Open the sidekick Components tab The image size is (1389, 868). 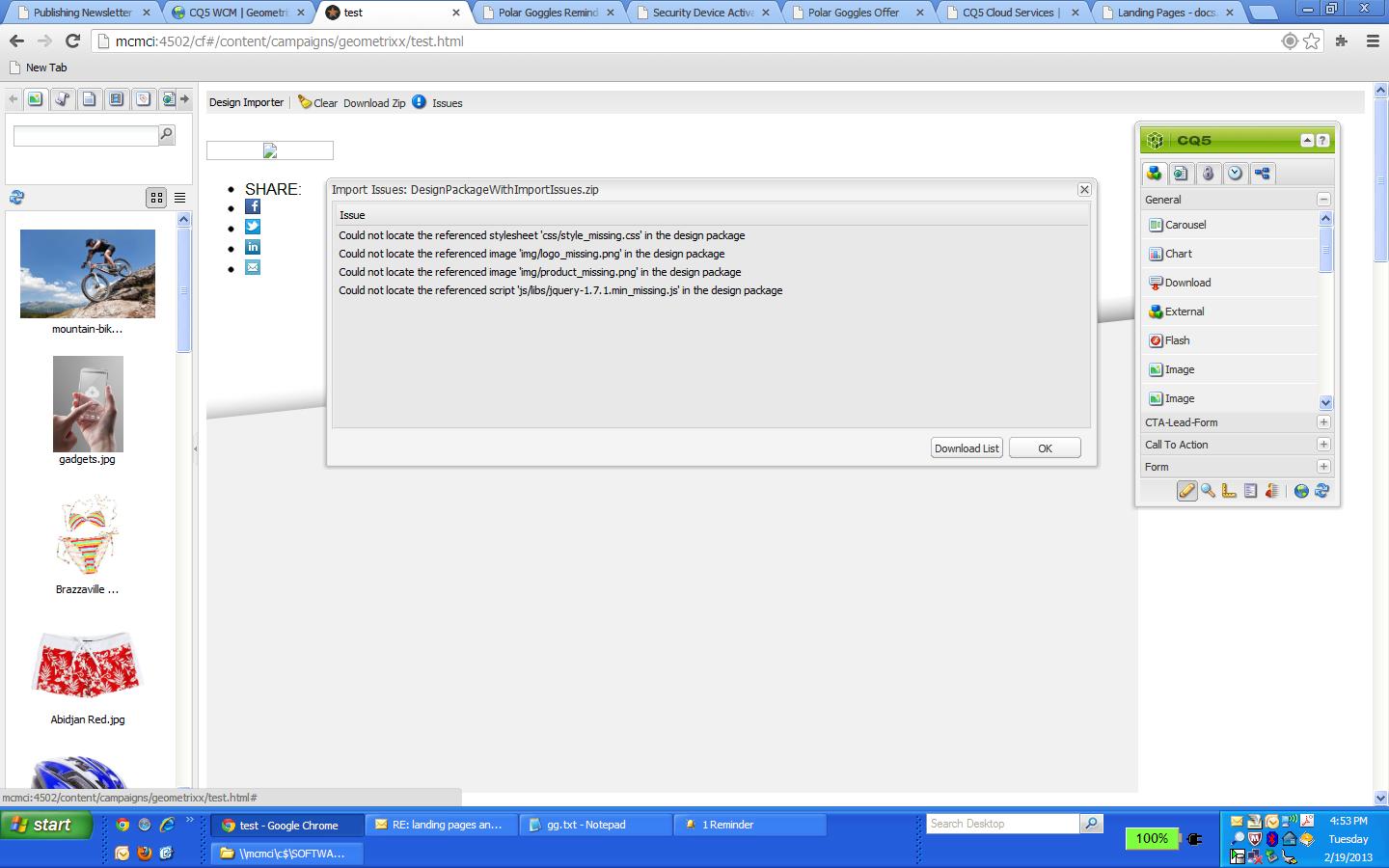[1154, 174]
